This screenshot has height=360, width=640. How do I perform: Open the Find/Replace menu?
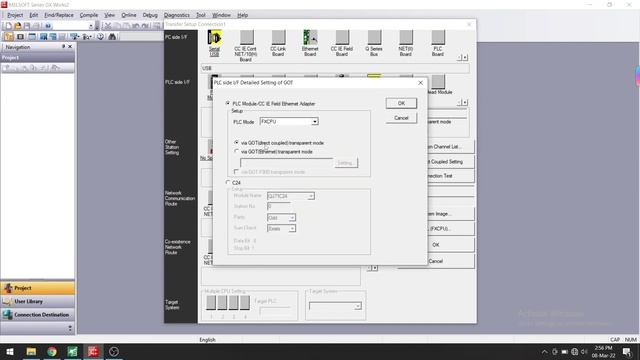[x=59, y=15]
